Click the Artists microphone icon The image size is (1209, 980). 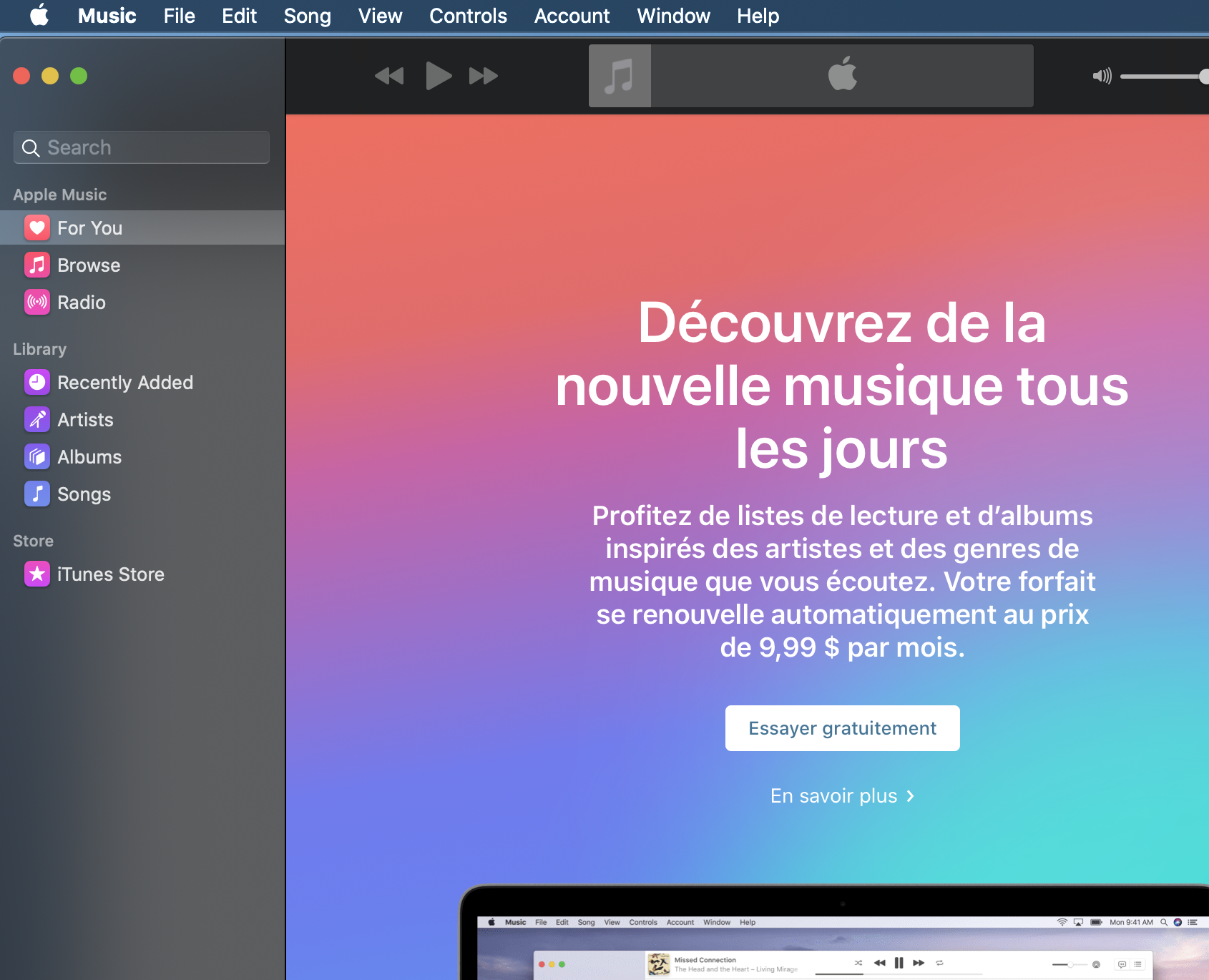click(x=37, y=419)
